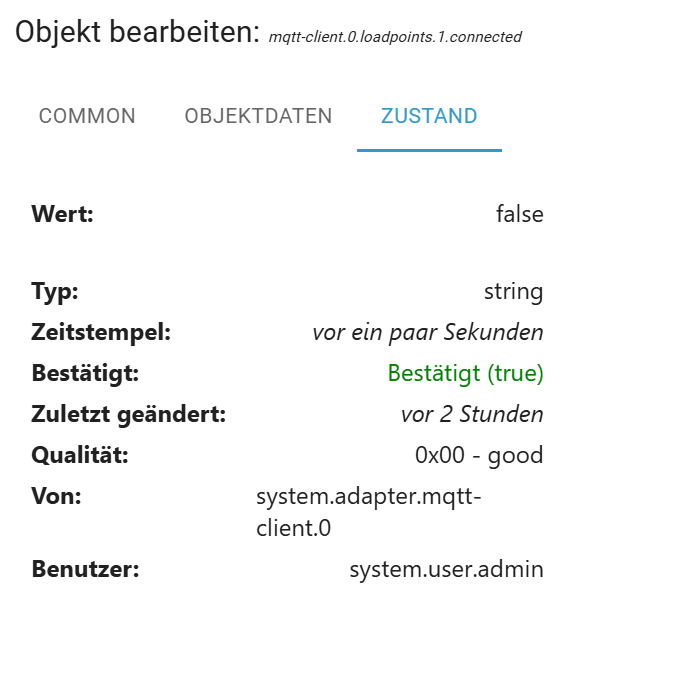Click the object ID mqtt-client.0.loadpoints.1.connected
The image size is (673, 691).
point(395,37)
